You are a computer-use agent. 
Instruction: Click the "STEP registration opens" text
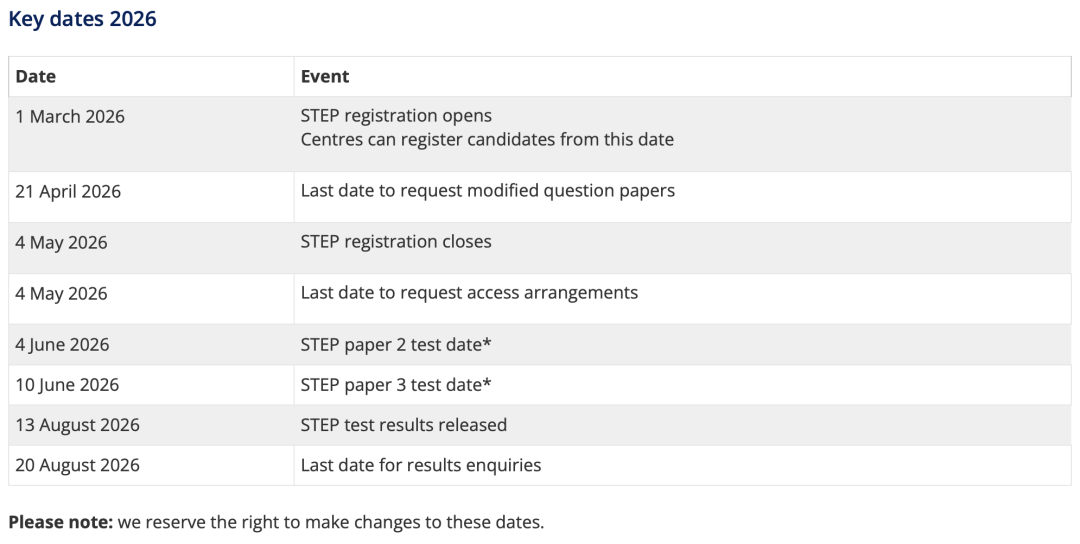396,116
